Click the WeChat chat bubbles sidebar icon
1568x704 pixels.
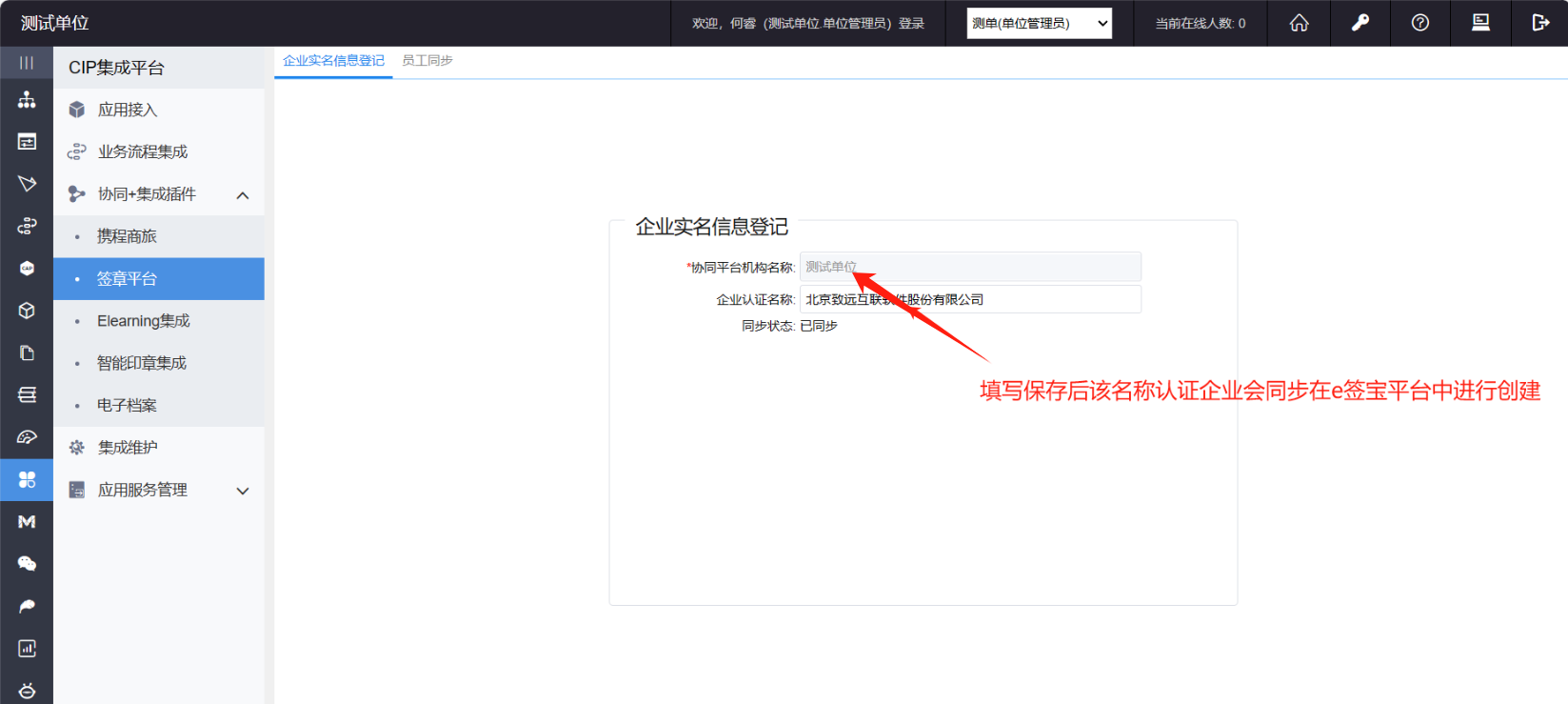click(27, 564)
